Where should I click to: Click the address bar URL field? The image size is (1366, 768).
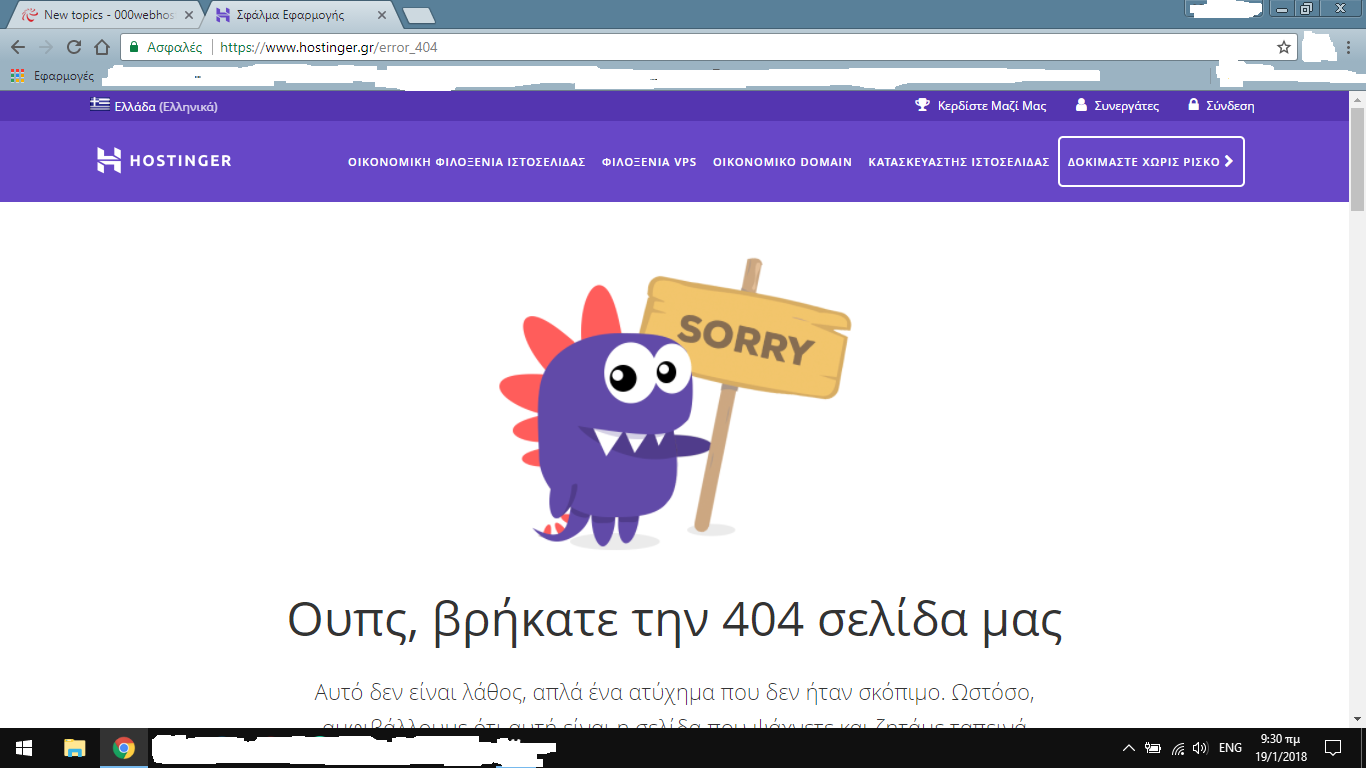pos(700,47)
